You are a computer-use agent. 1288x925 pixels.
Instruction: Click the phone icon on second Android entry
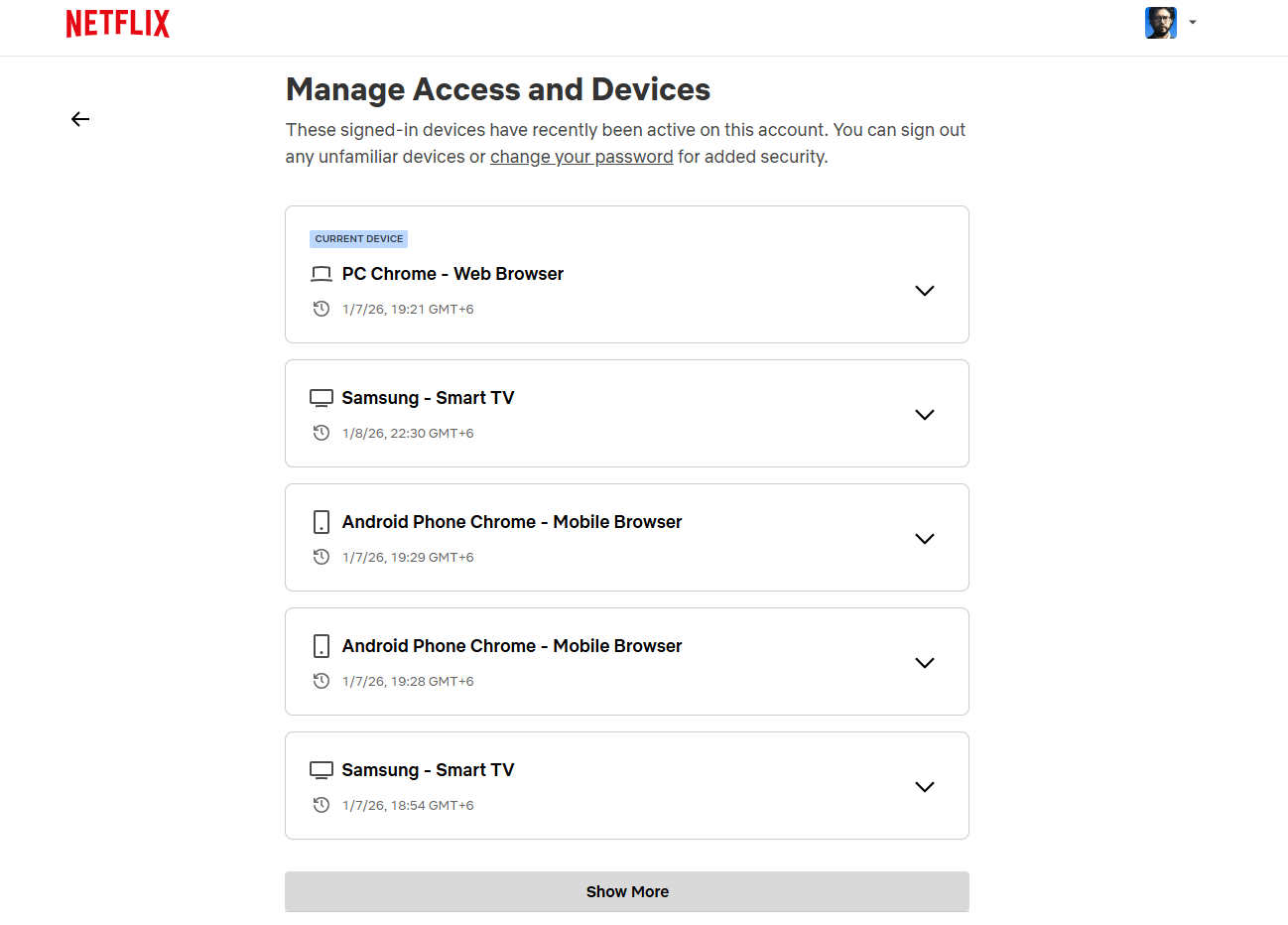coord(321,645)
